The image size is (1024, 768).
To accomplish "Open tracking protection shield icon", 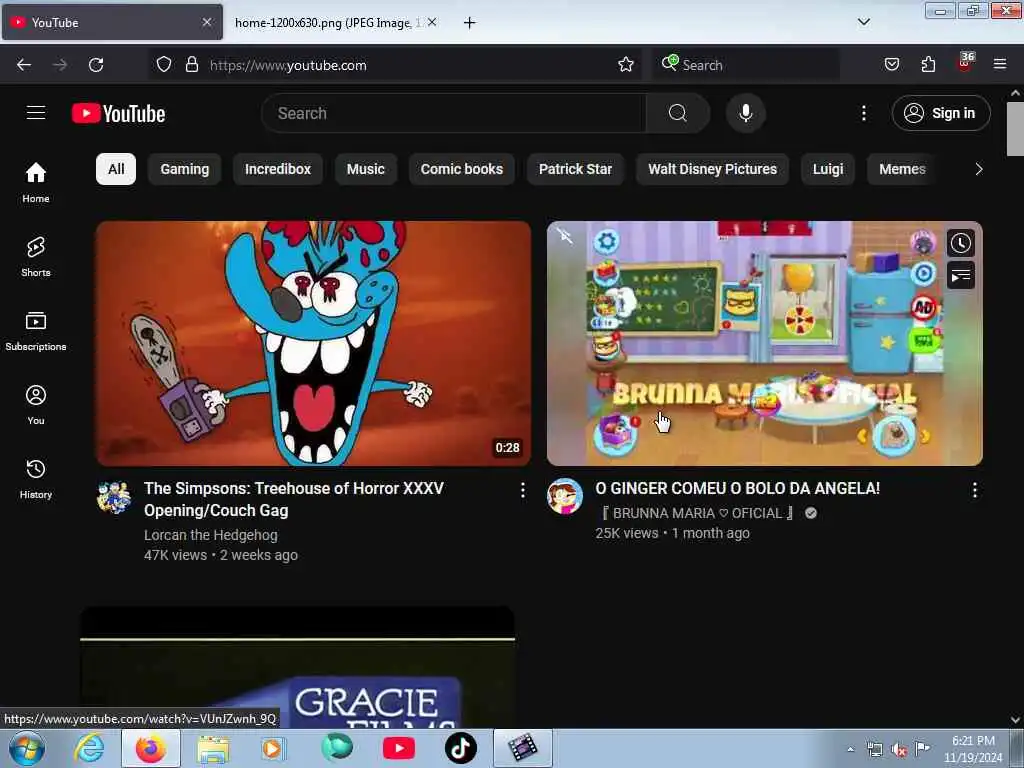I will pos(164,65).
